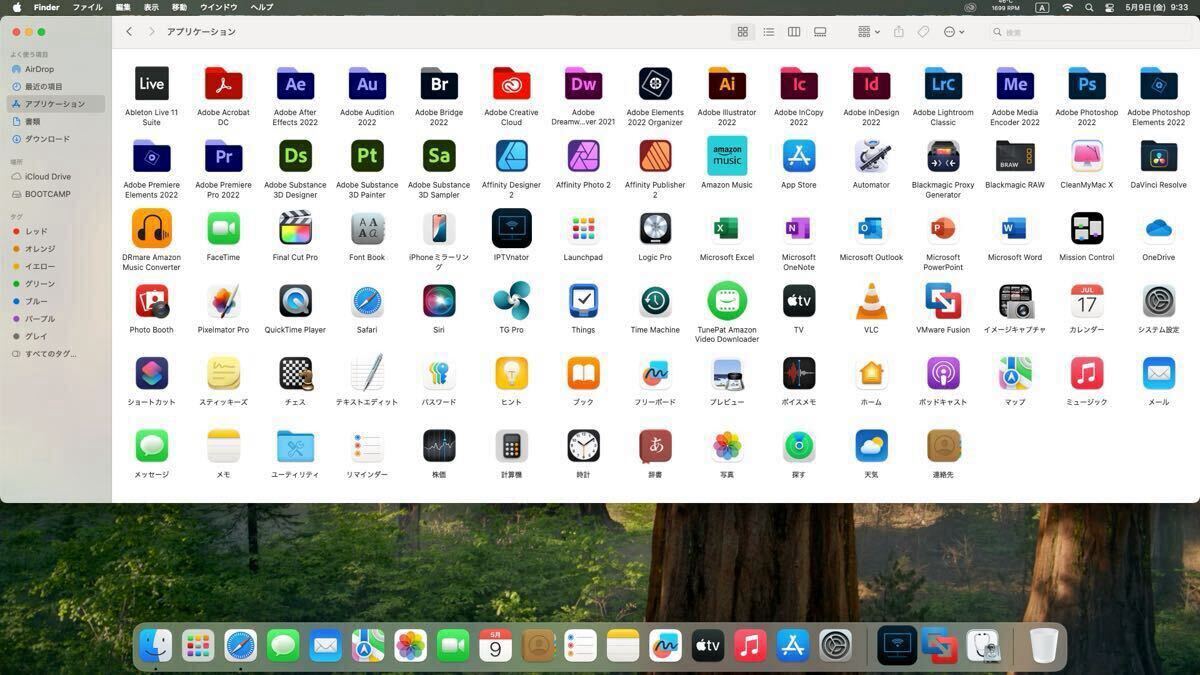Choose the Adobe Photoshop 2022 icon
1200x675 pixels.
point(1087,84)
